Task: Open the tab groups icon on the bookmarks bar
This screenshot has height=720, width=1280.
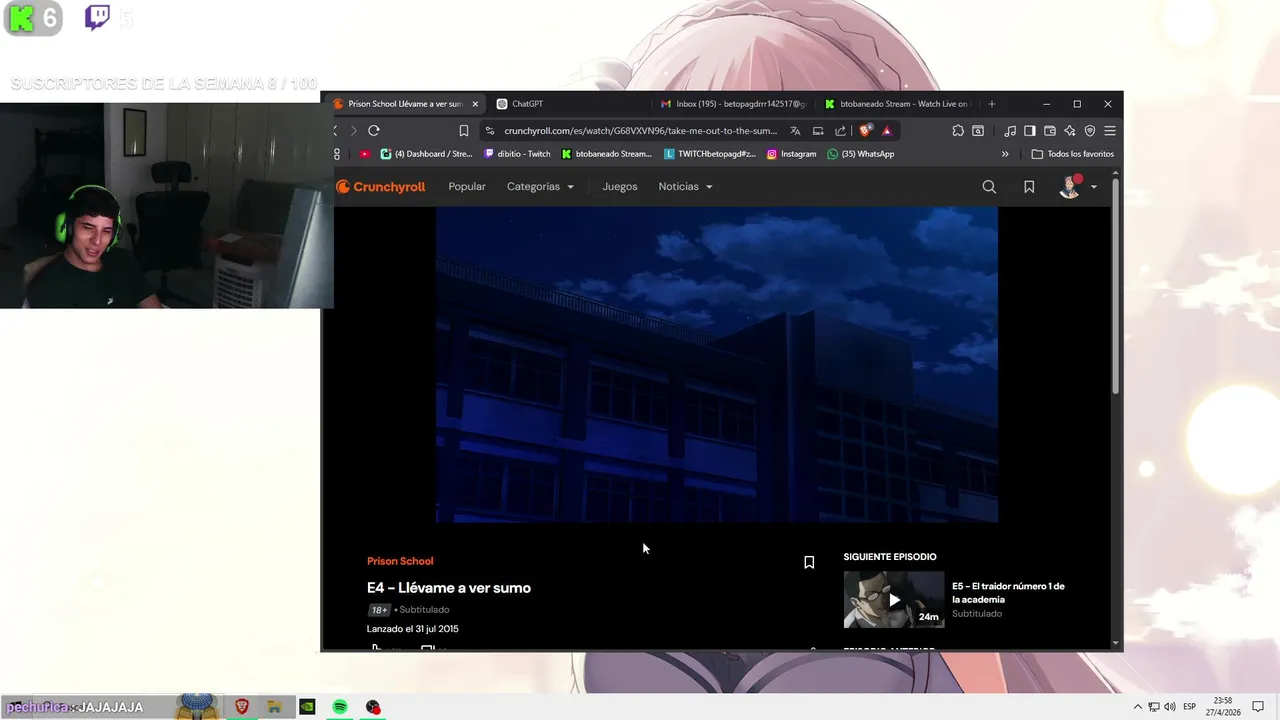Action: click(337, 154)
